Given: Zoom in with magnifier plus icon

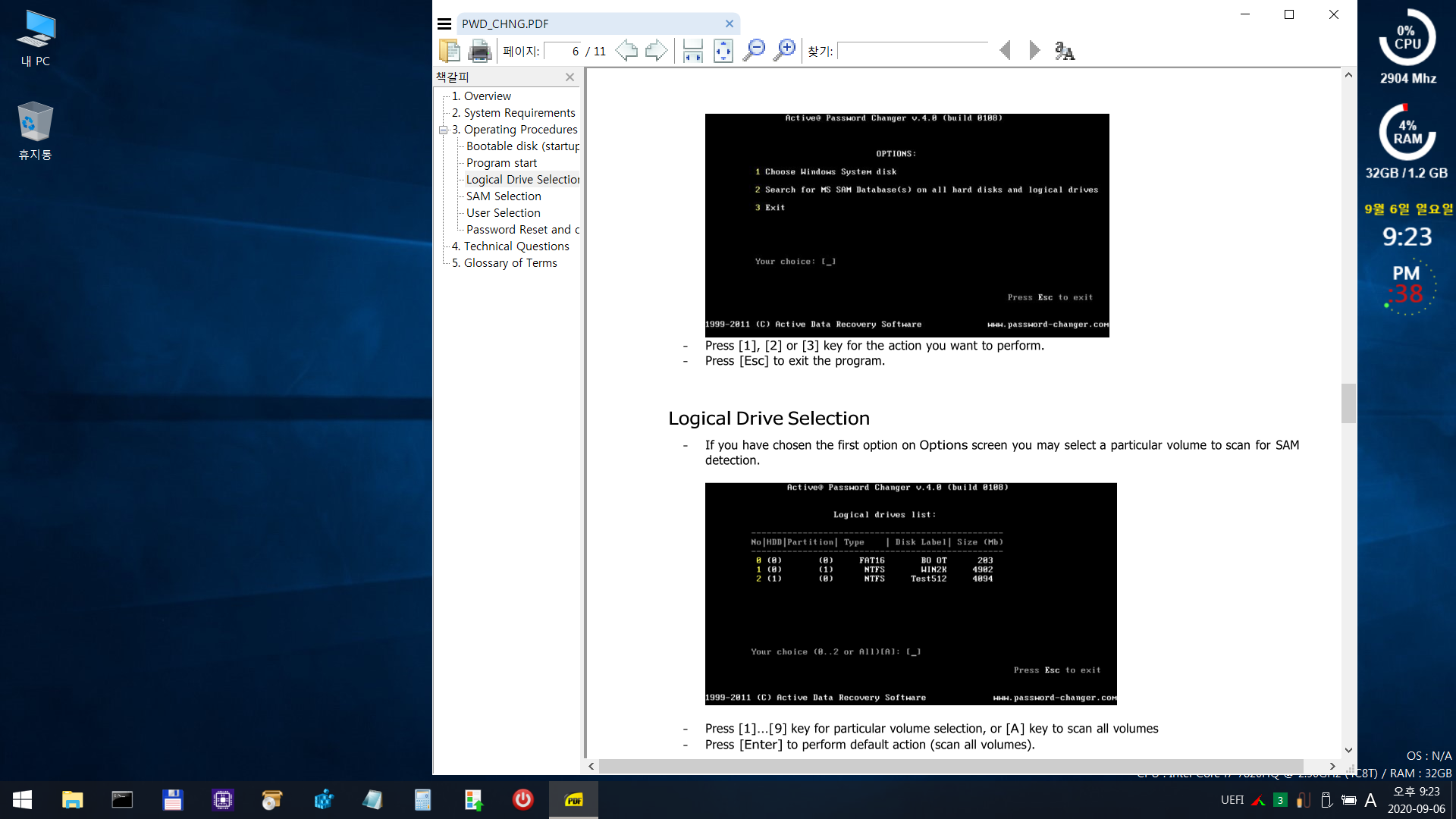Looking at the screenshot, I should coord(784,51).
